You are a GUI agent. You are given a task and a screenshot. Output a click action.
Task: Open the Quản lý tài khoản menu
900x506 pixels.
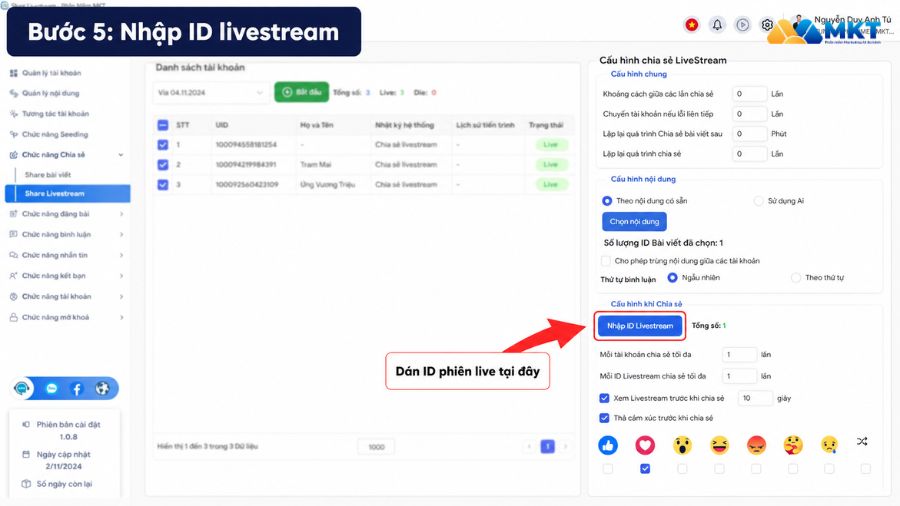click(52, 73)
